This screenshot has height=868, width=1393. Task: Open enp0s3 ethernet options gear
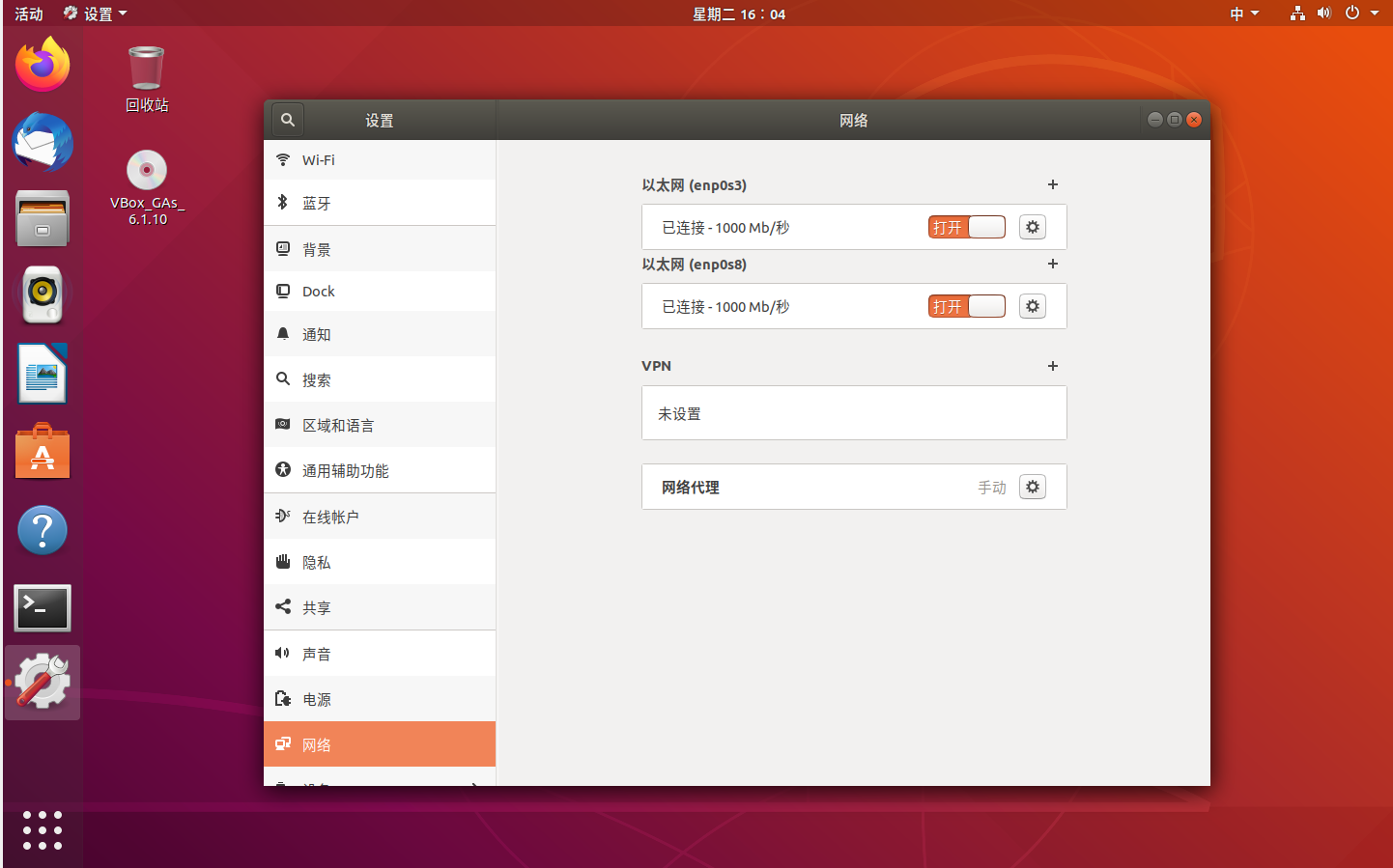(1032, 226)
